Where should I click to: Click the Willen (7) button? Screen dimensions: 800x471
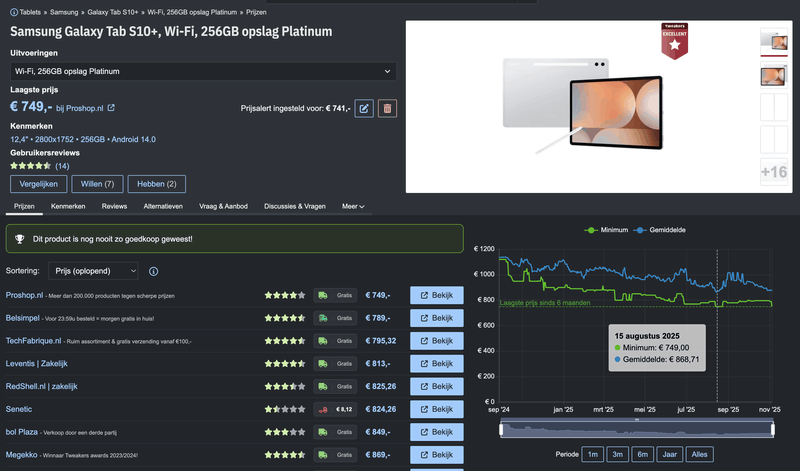pos(97,184)
